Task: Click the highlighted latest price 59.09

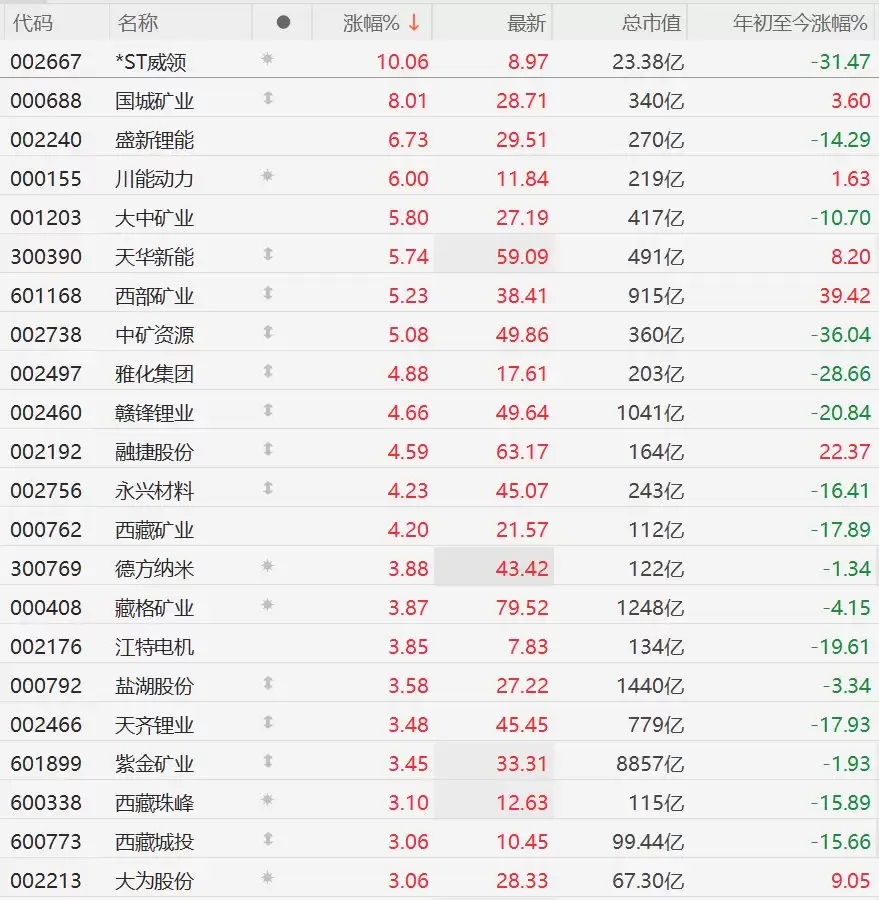Action: click(522, 257)
